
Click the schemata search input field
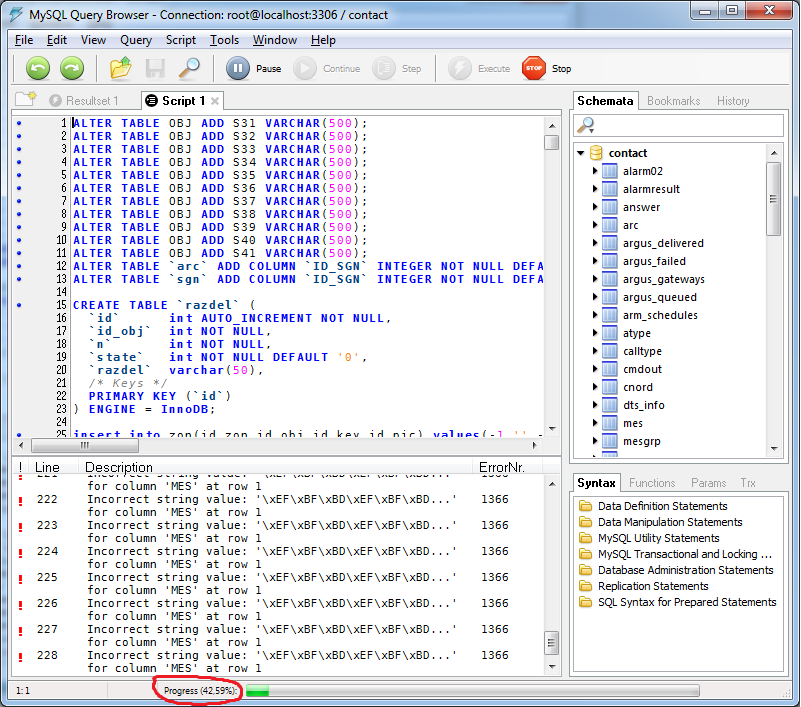tap(678, 125)
